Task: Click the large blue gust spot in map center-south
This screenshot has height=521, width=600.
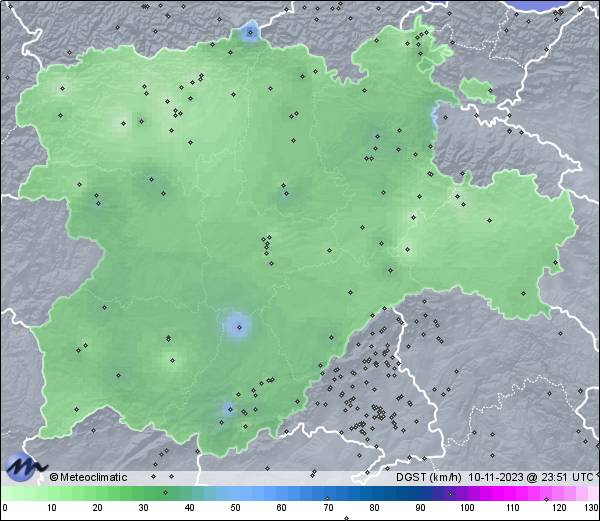Action: (x=236, y=324)
